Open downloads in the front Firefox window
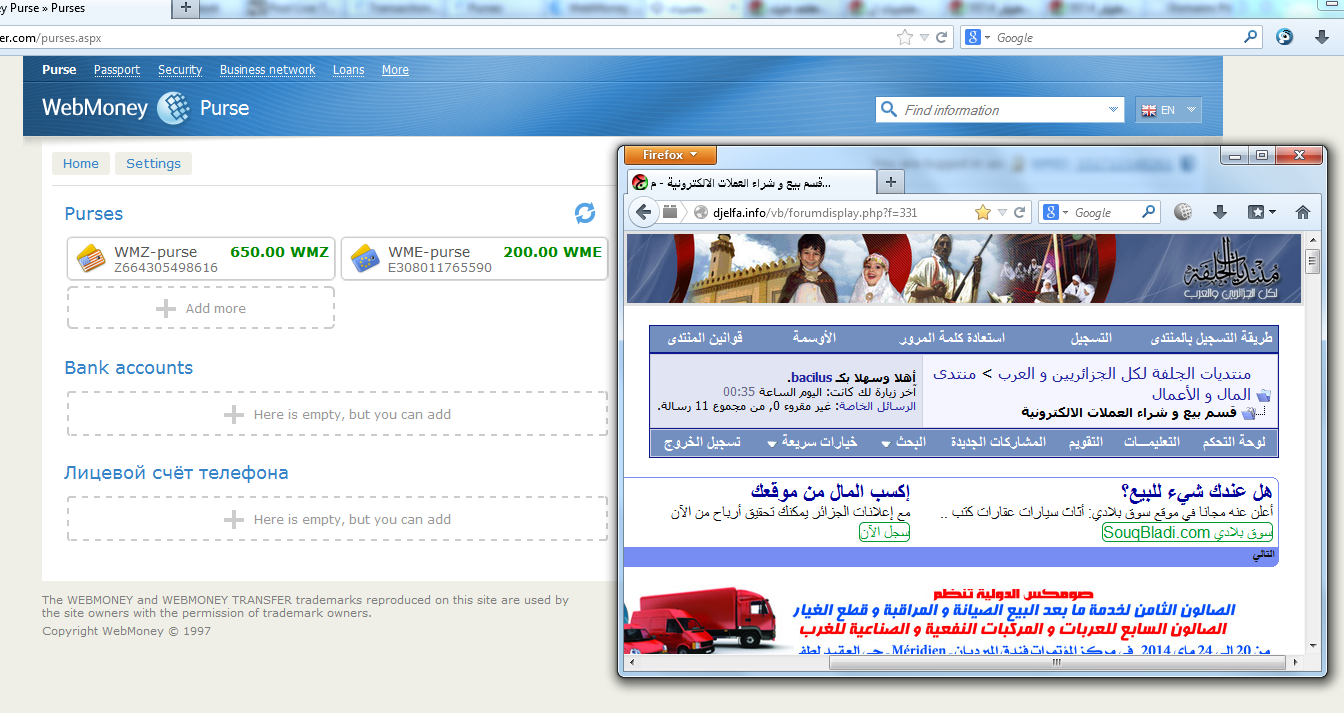This screenshot has height=713, width=1344. pos(1219,212)
